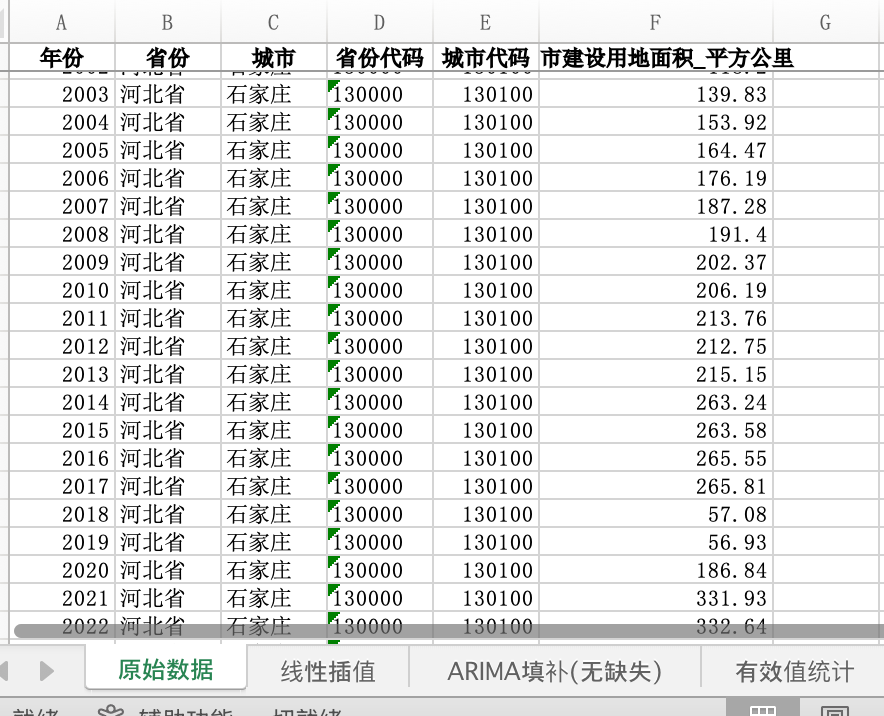Switch to the 原始数据 sheet tab
The height and width of the screenshot is (716, 884).
pos(166,670)
